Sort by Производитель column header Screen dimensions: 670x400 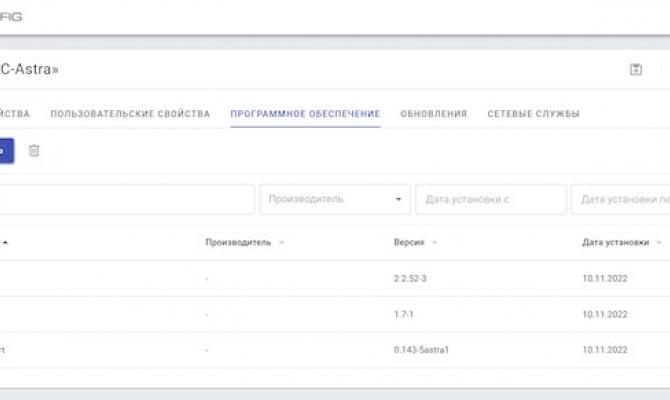(x=238, y=242)
